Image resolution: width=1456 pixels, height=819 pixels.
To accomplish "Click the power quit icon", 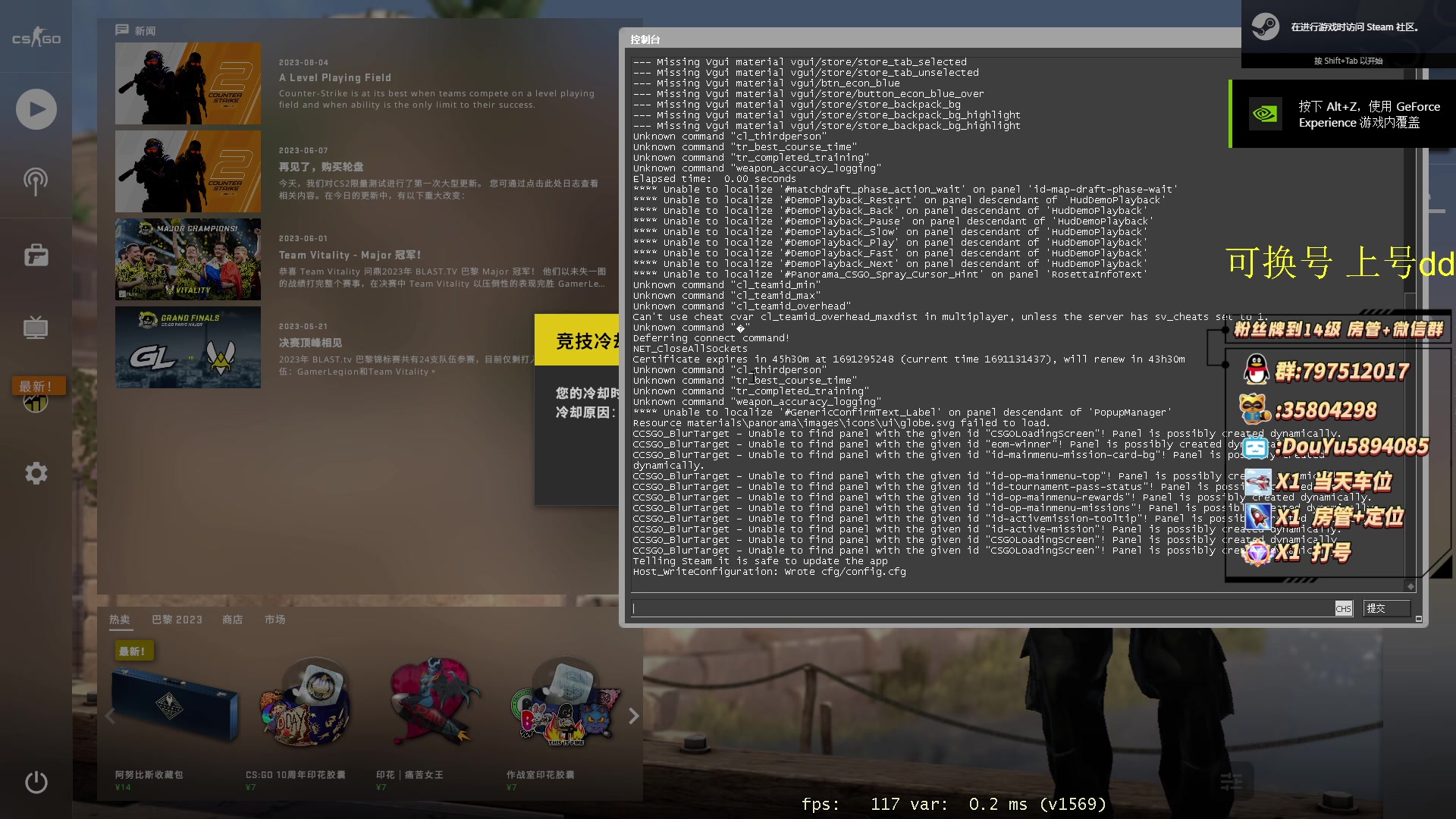I will coord(36,782).
